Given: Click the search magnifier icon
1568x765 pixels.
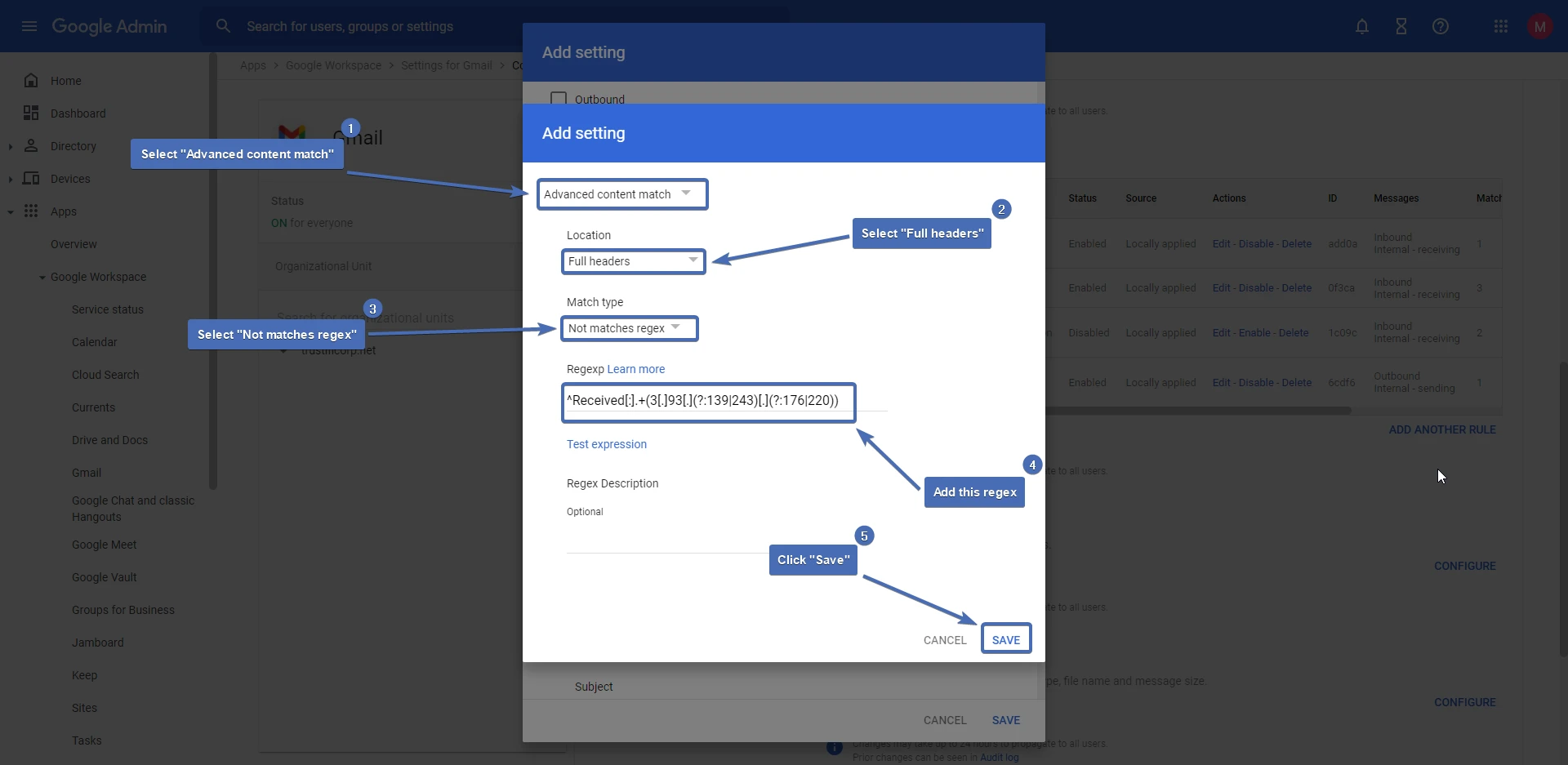Looking at the screenshot, I should (x=223, y=25).
